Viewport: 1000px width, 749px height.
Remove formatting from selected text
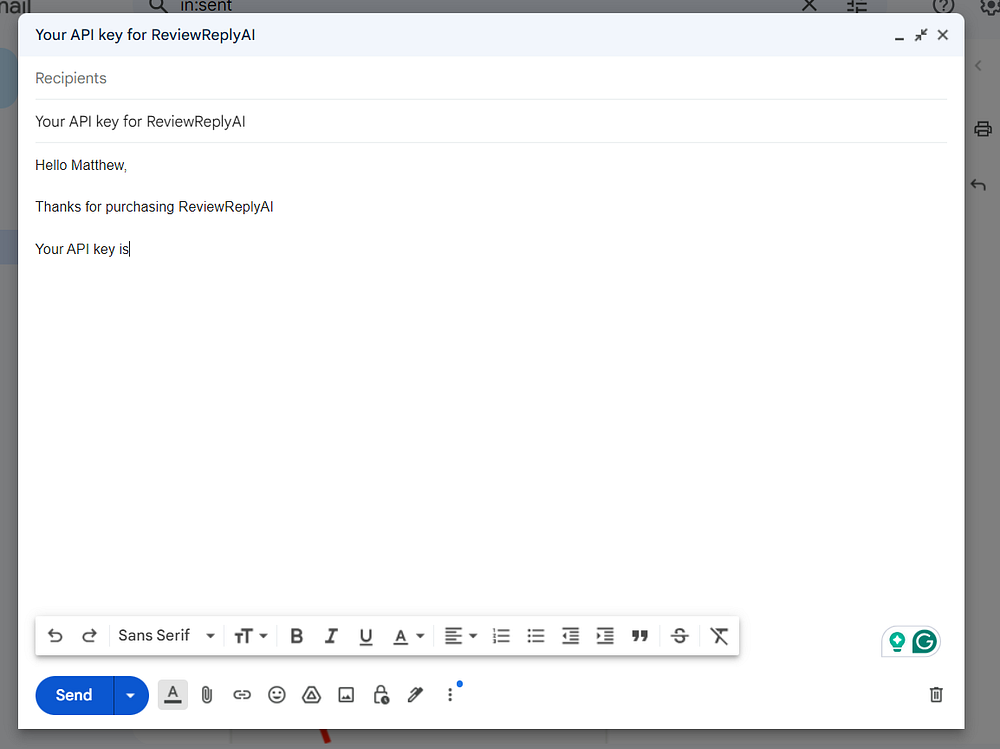point(719,636)
